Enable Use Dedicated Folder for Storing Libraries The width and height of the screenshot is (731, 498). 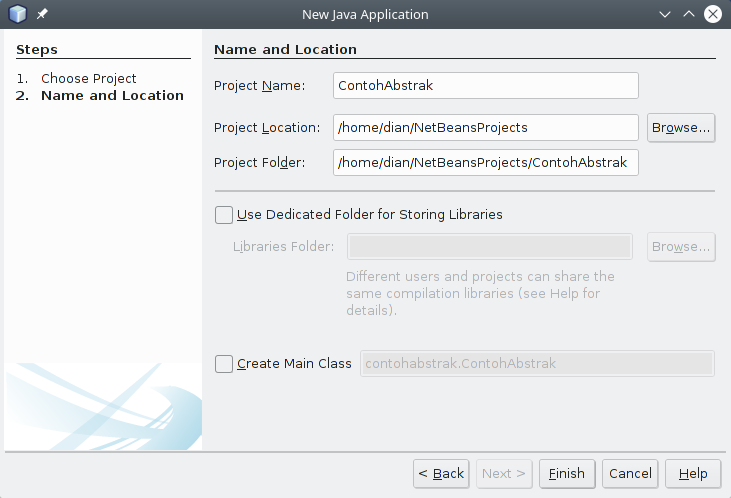pyautogui.click(x=224, y=215)
